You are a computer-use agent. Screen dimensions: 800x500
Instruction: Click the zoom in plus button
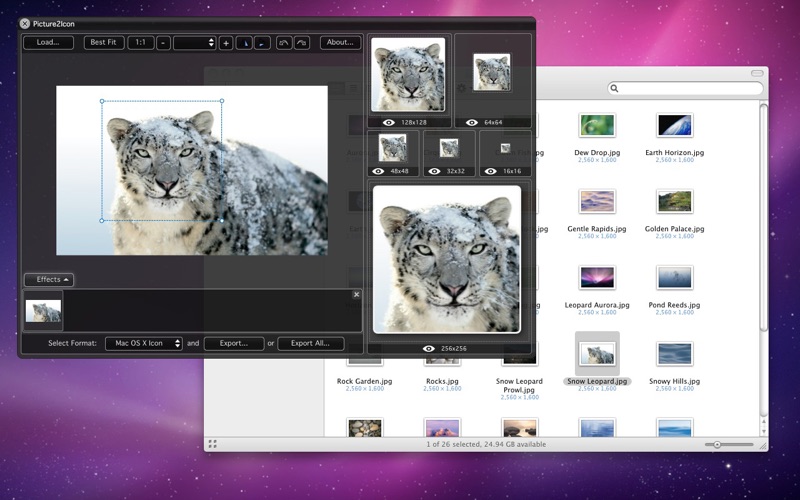click(226, 43)
